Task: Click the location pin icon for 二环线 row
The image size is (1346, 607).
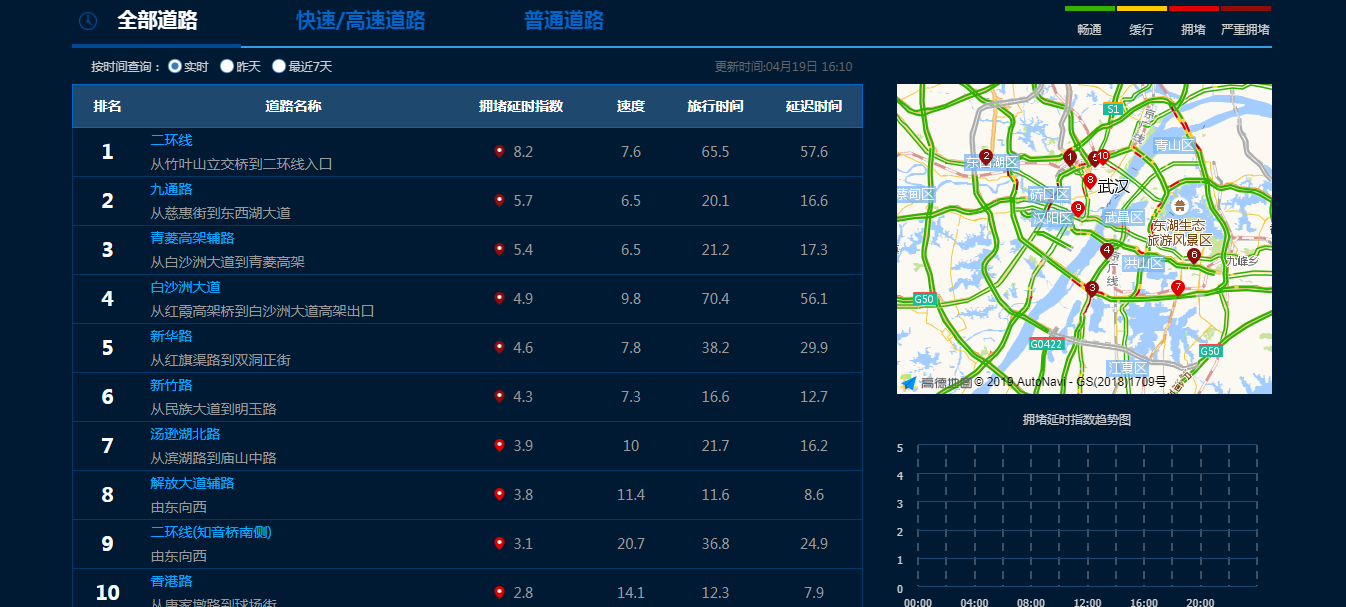Action: click(499, 152)
